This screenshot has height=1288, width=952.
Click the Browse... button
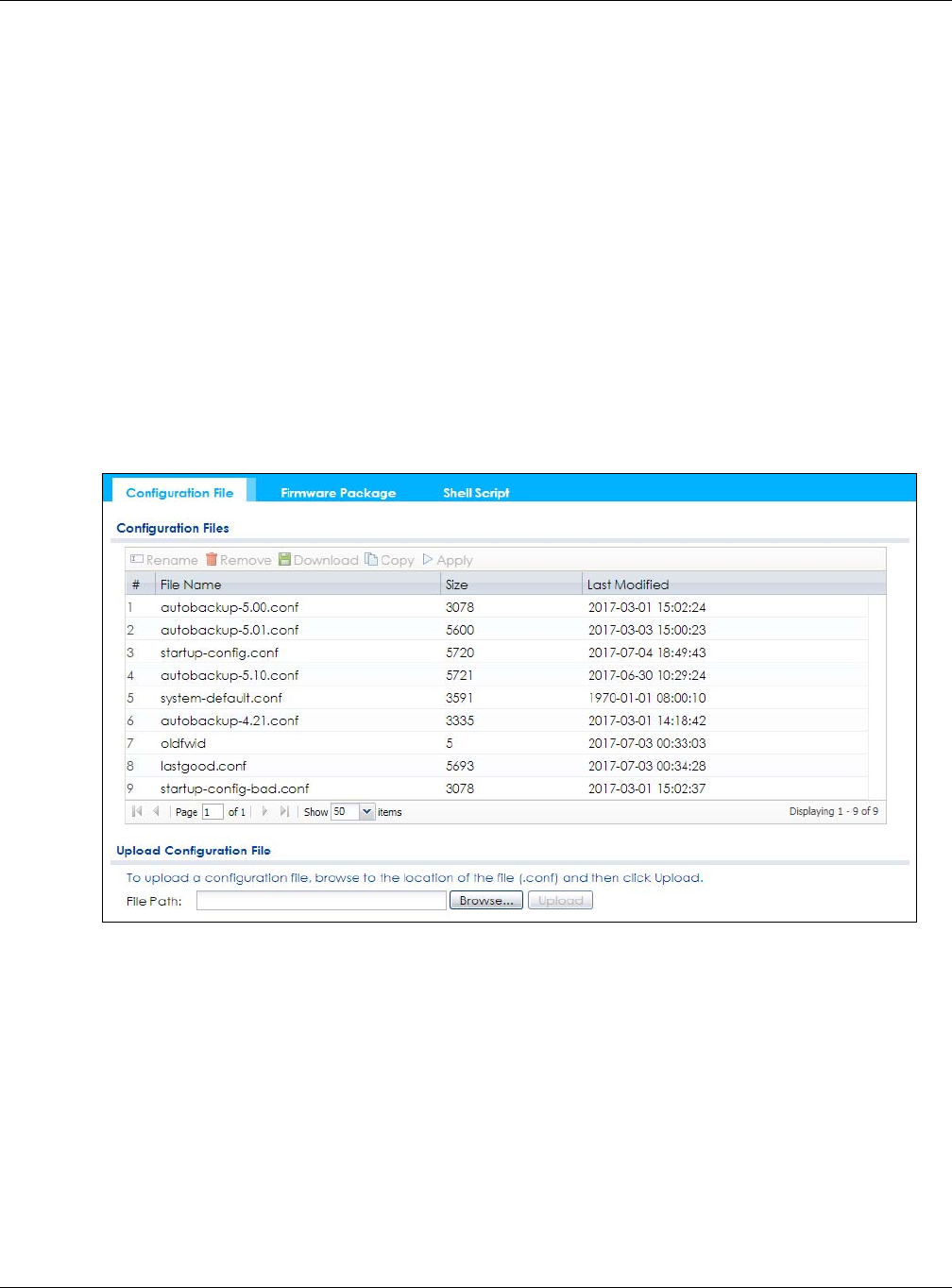coord(486,901)
